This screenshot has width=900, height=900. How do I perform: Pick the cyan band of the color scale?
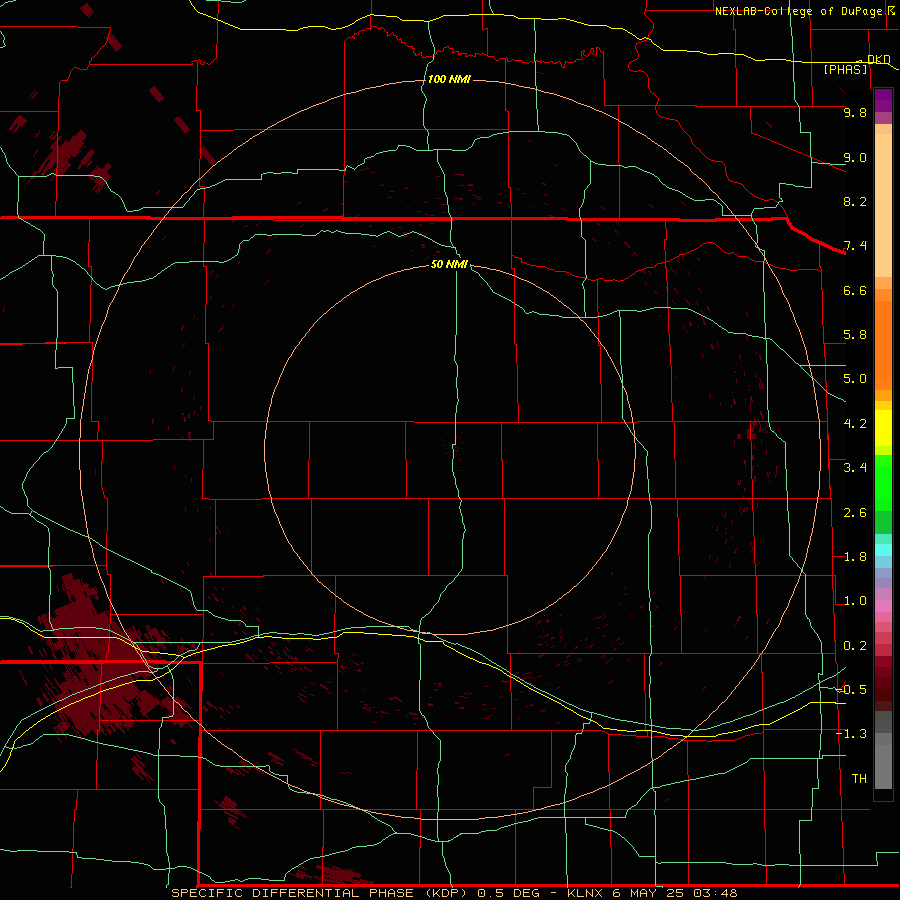click(883, 550)
